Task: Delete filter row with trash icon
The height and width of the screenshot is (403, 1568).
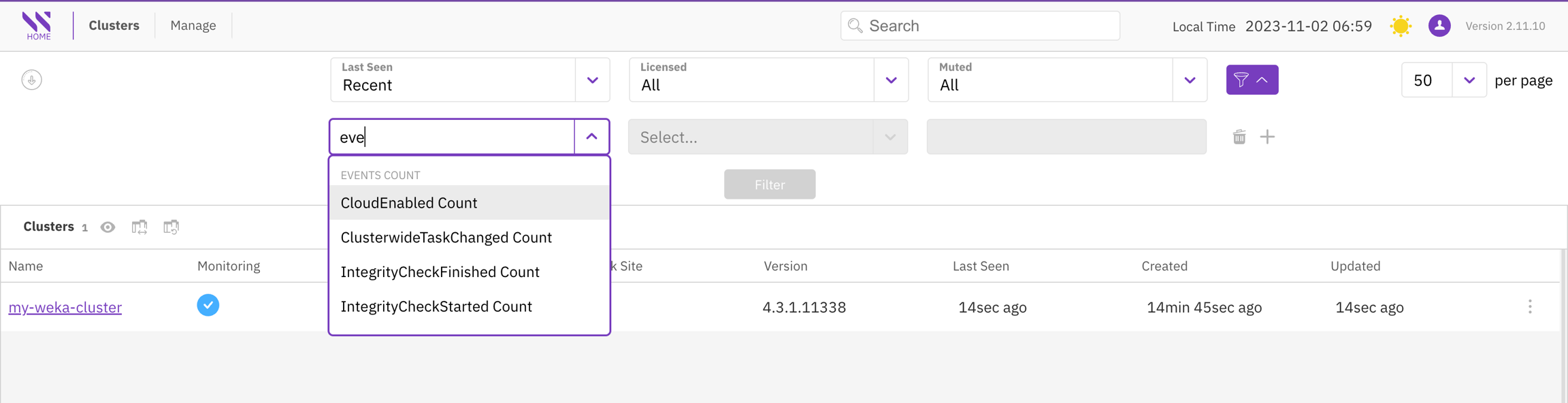Action: [1239, 138]
